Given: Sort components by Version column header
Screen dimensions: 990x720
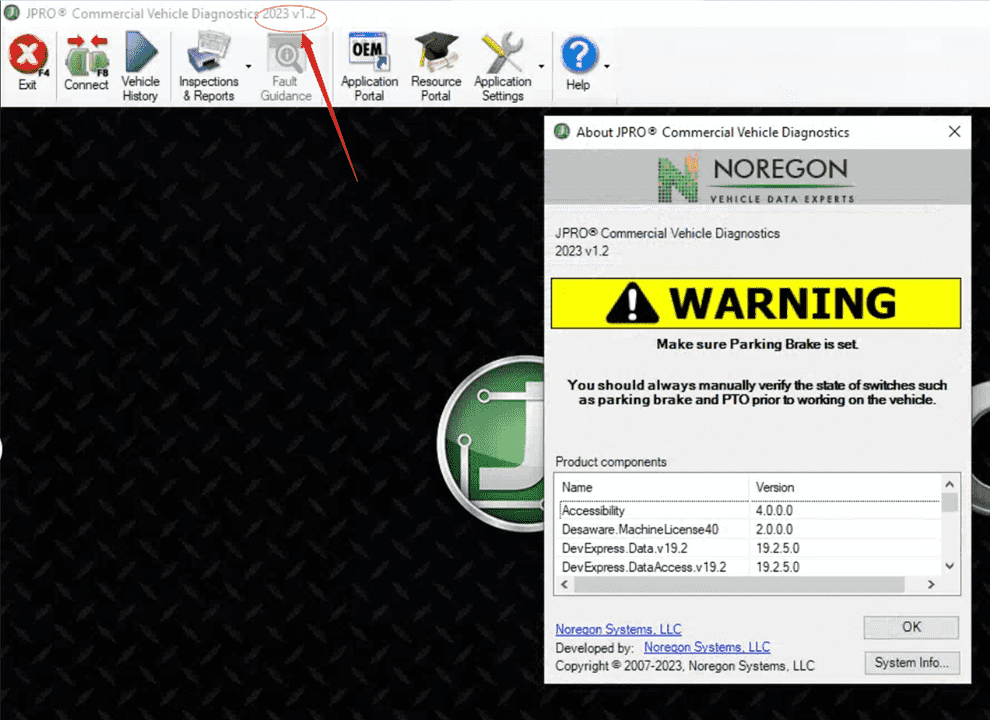Looking at the screenshot, I should (x=845, y=488).
